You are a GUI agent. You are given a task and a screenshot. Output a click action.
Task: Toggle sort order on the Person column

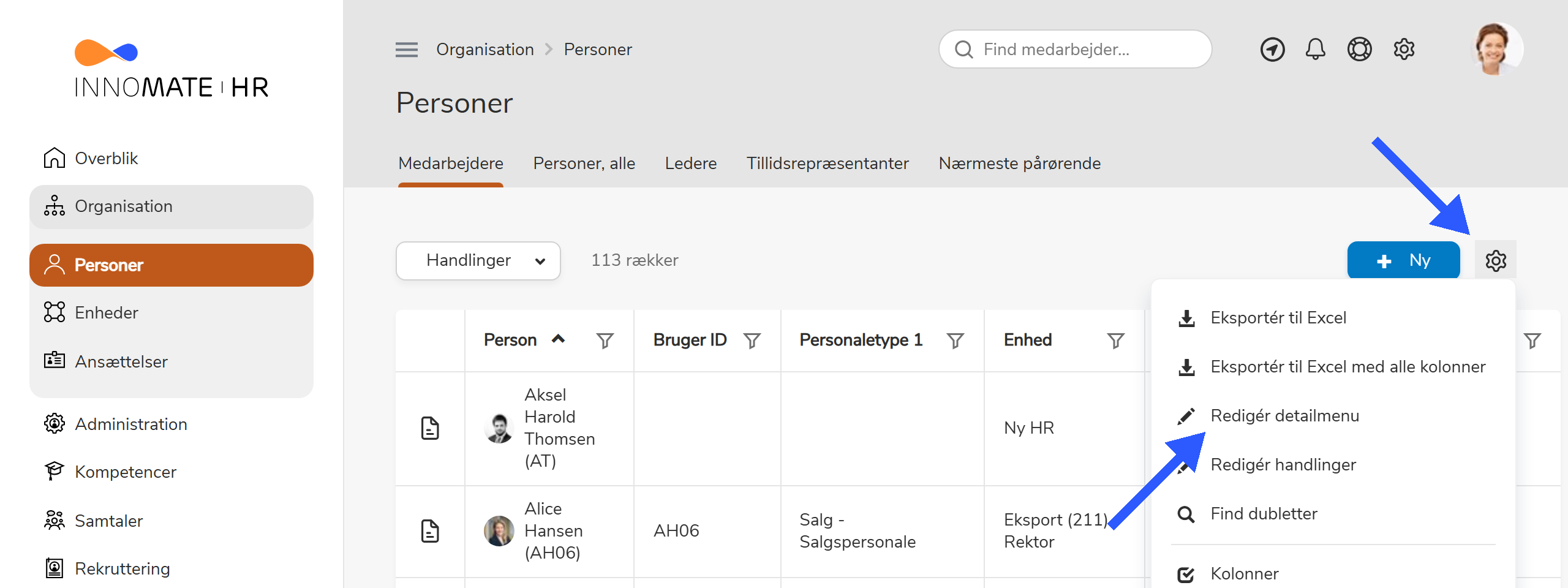pyautogui.click(x=559, y=339)
